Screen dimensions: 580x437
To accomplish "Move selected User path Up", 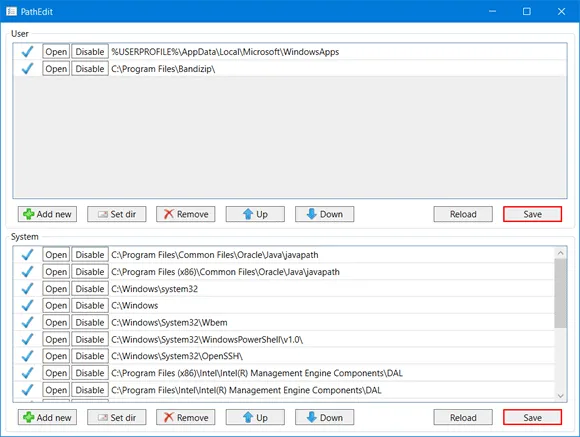I will (x=255, y=214).
